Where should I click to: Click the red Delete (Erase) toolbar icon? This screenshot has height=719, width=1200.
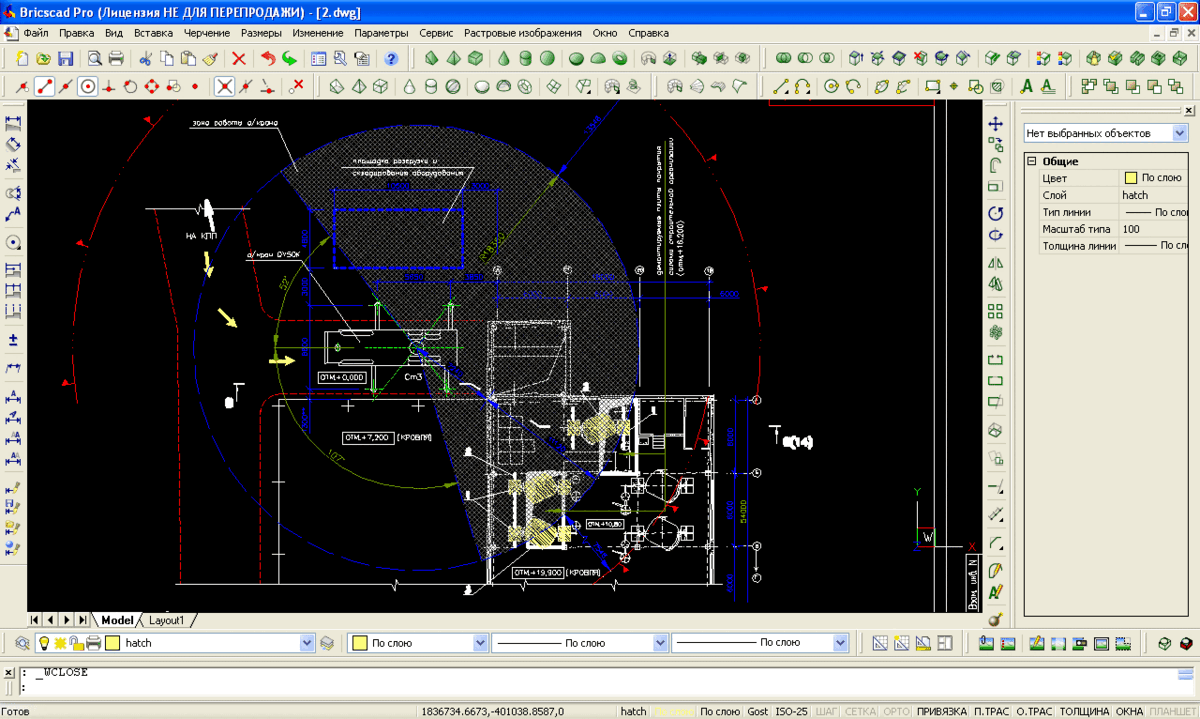tap(239, 58)
